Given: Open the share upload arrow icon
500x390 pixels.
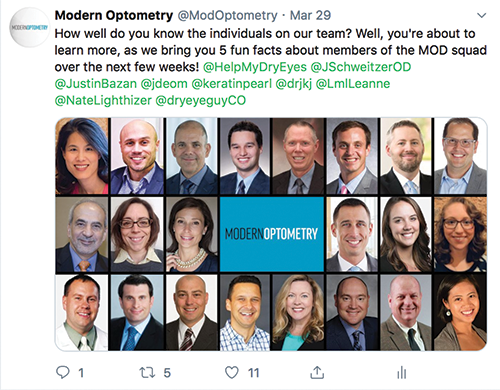Looking at the screenshot, I should pos(317,372).
